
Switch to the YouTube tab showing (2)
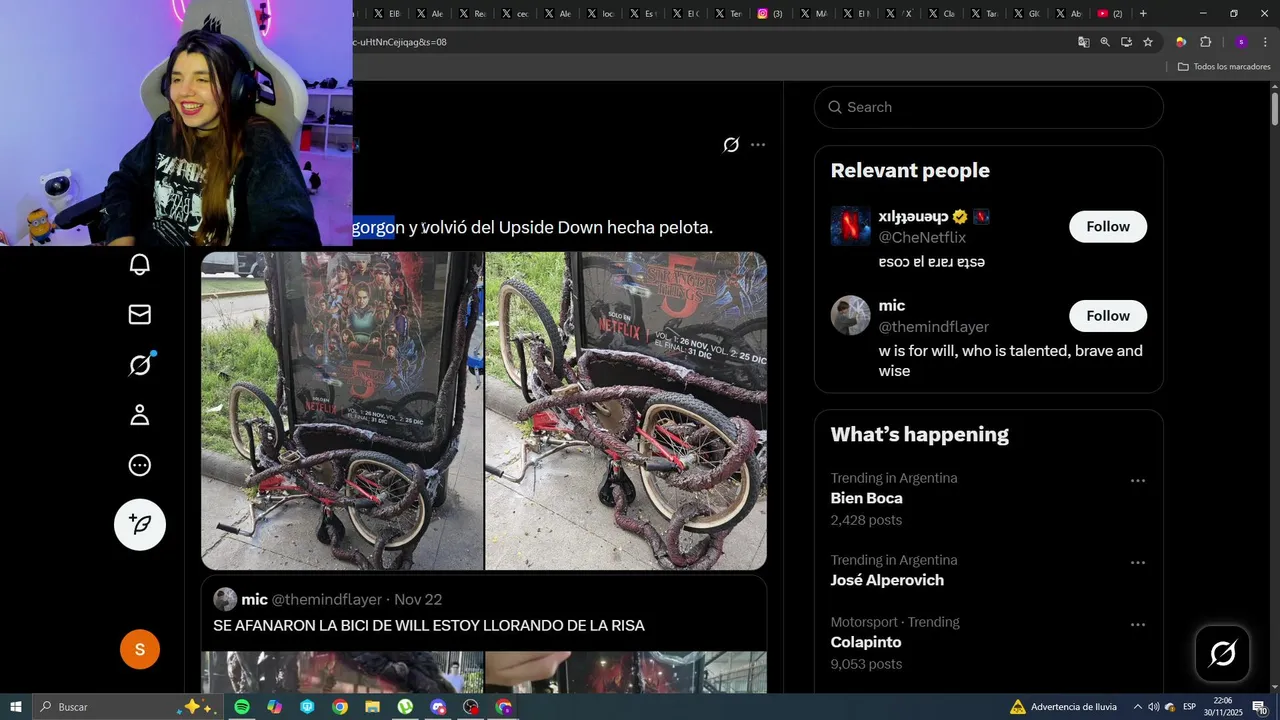(1110, 14)
